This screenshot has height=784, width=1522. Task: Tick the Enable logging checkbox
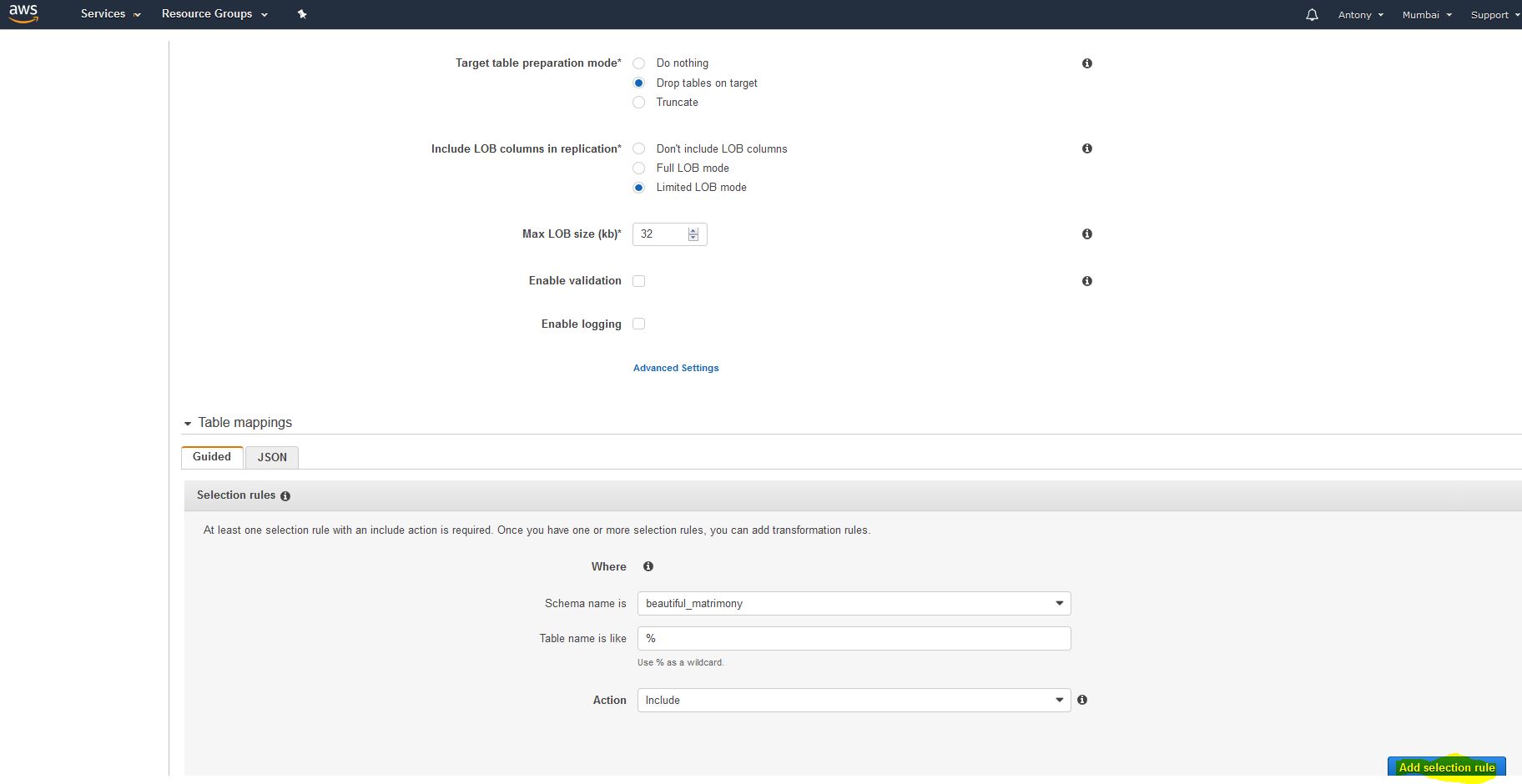(x=639, y=324)
